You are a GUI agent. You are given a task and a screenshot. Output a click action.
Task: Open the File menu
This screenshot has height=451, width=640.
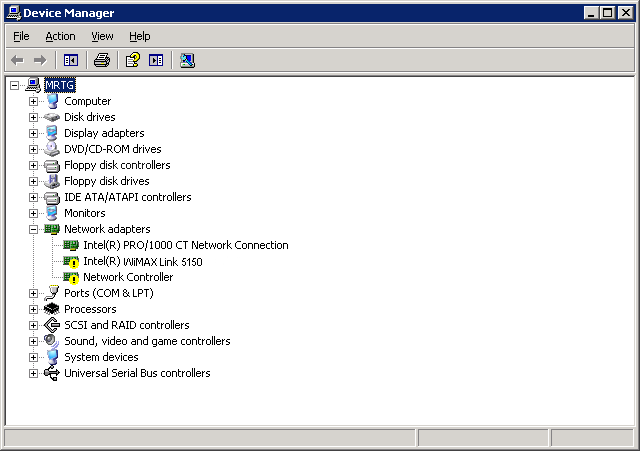pyautogui.click(x=21, y=36)
